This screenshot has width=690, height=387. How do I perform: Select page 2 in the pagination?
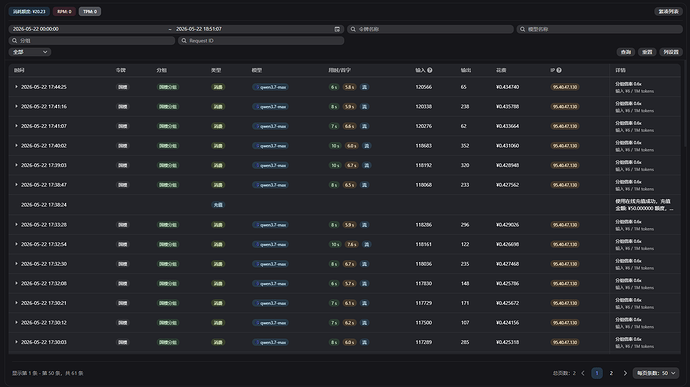pyautogui.click(x=611, y=373)
